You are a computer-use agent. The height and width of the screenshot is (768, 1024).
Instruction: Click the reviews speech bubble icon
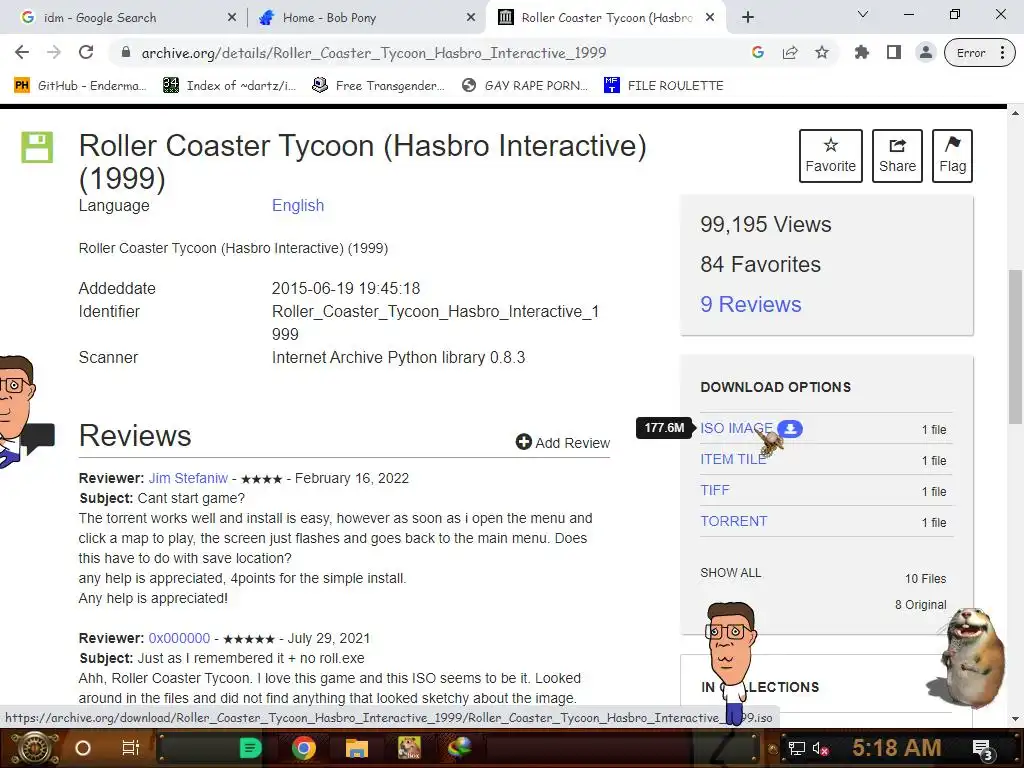click(39, 438)
